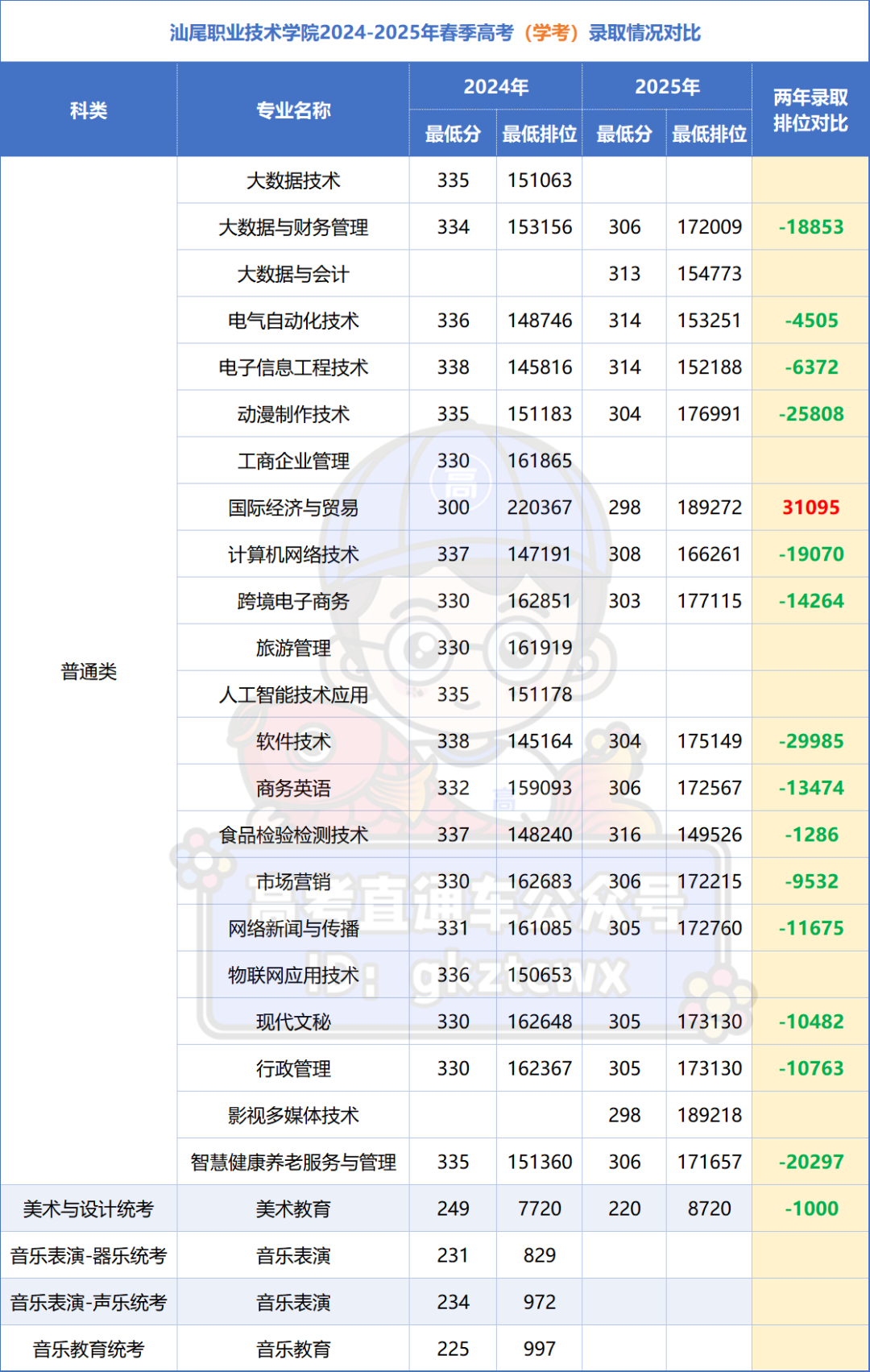Select the 电子信息工程技术 major name
This screenshot has width=870, height=1372.
(293, 367)
